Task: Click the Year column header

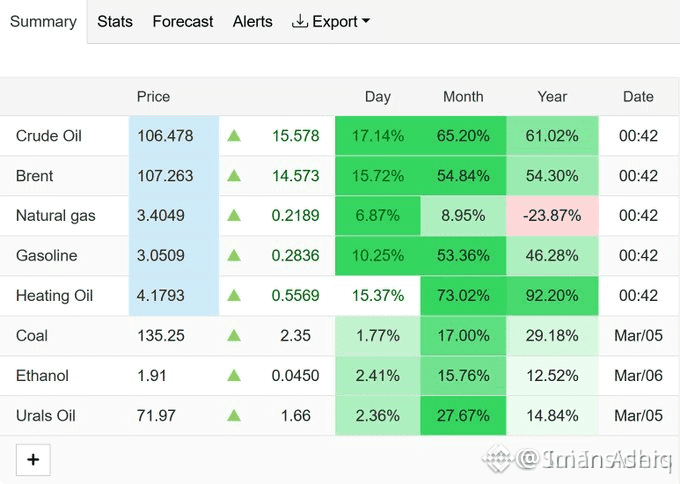Action: coord(552,96)
